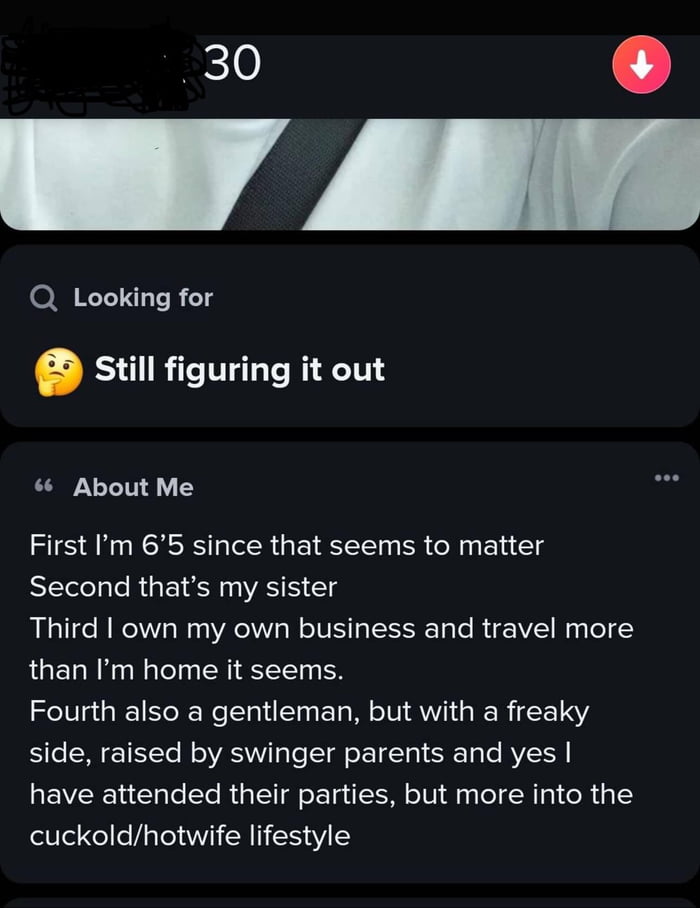
Task: Click the "Looking for" heading
Action: pos(143,297)
